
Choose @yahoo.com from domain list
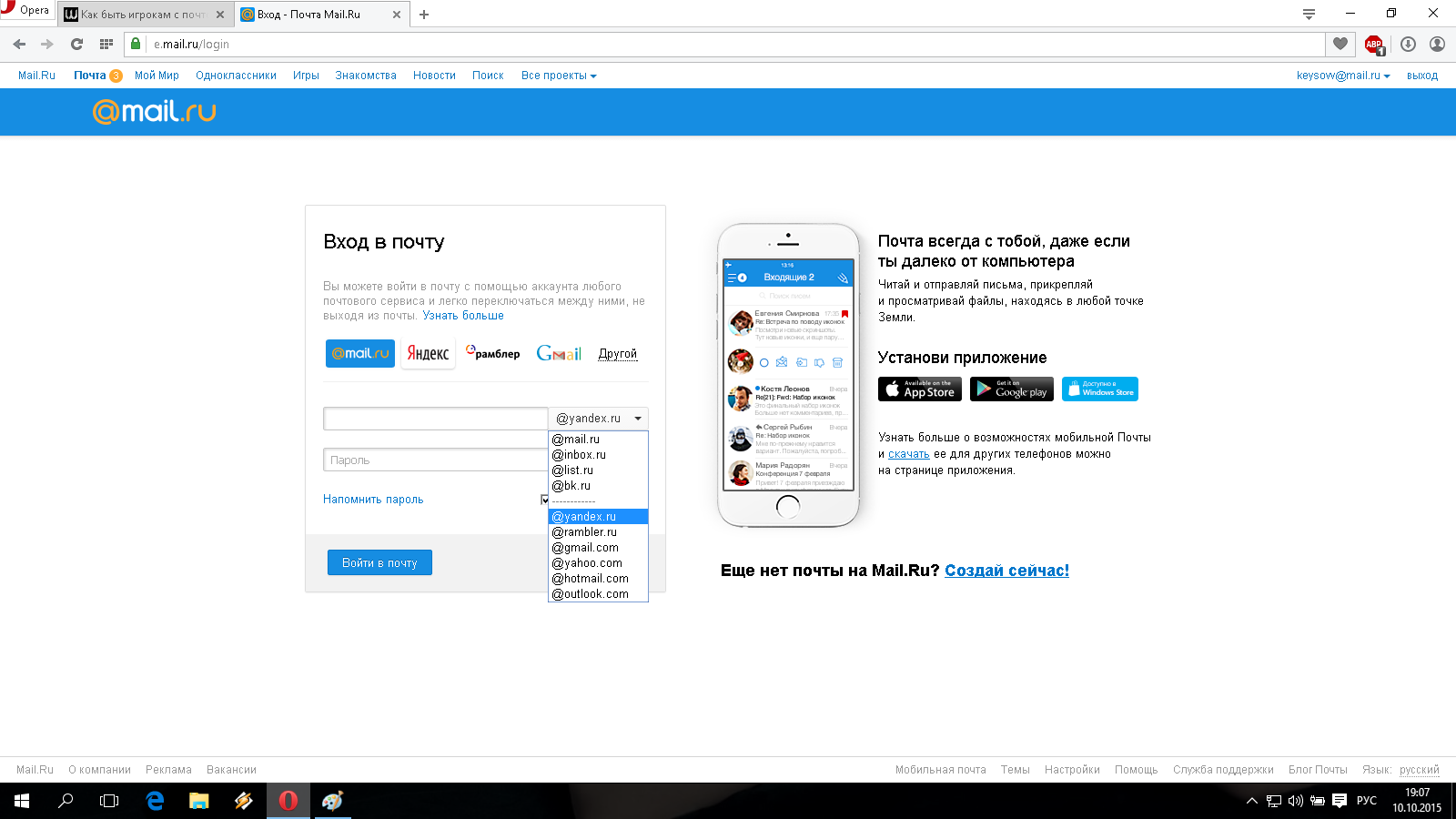pos(599,563)
